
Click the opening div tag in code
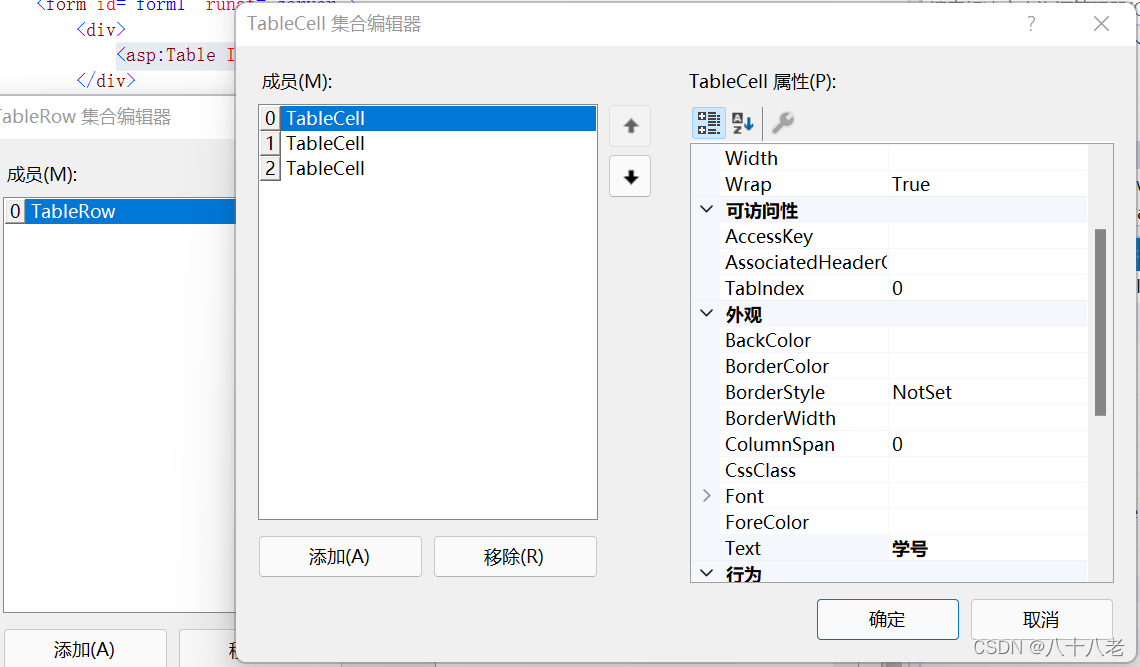click(101, 30)
